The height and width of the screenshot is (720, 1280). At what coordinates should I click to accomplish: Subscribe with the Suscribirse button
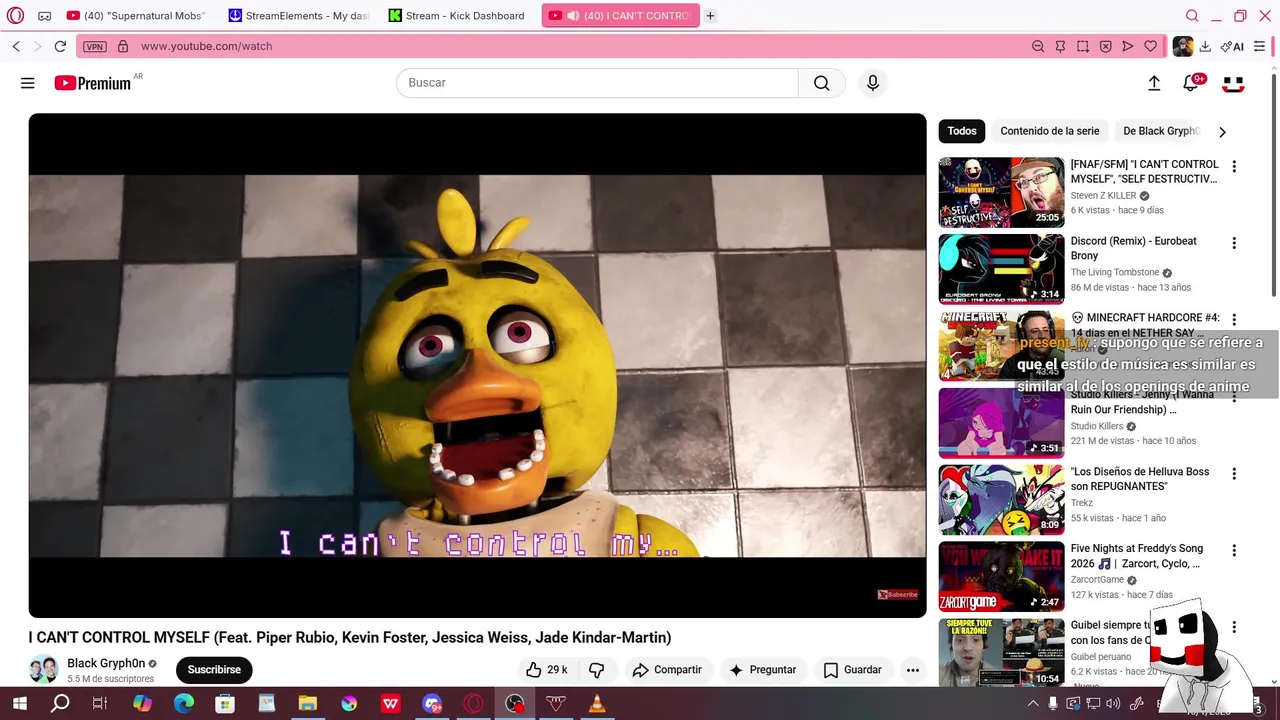click(x=214, y=670)
